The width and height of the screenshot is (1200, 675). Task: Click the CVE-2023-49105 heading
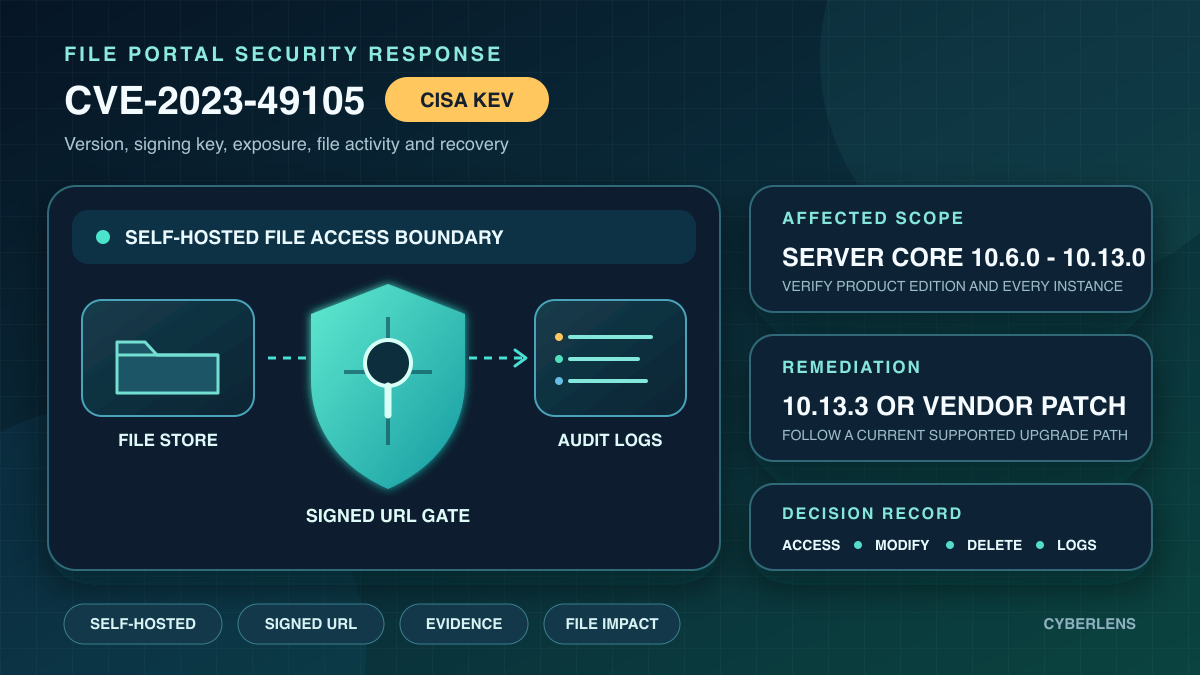click(214, 101)
